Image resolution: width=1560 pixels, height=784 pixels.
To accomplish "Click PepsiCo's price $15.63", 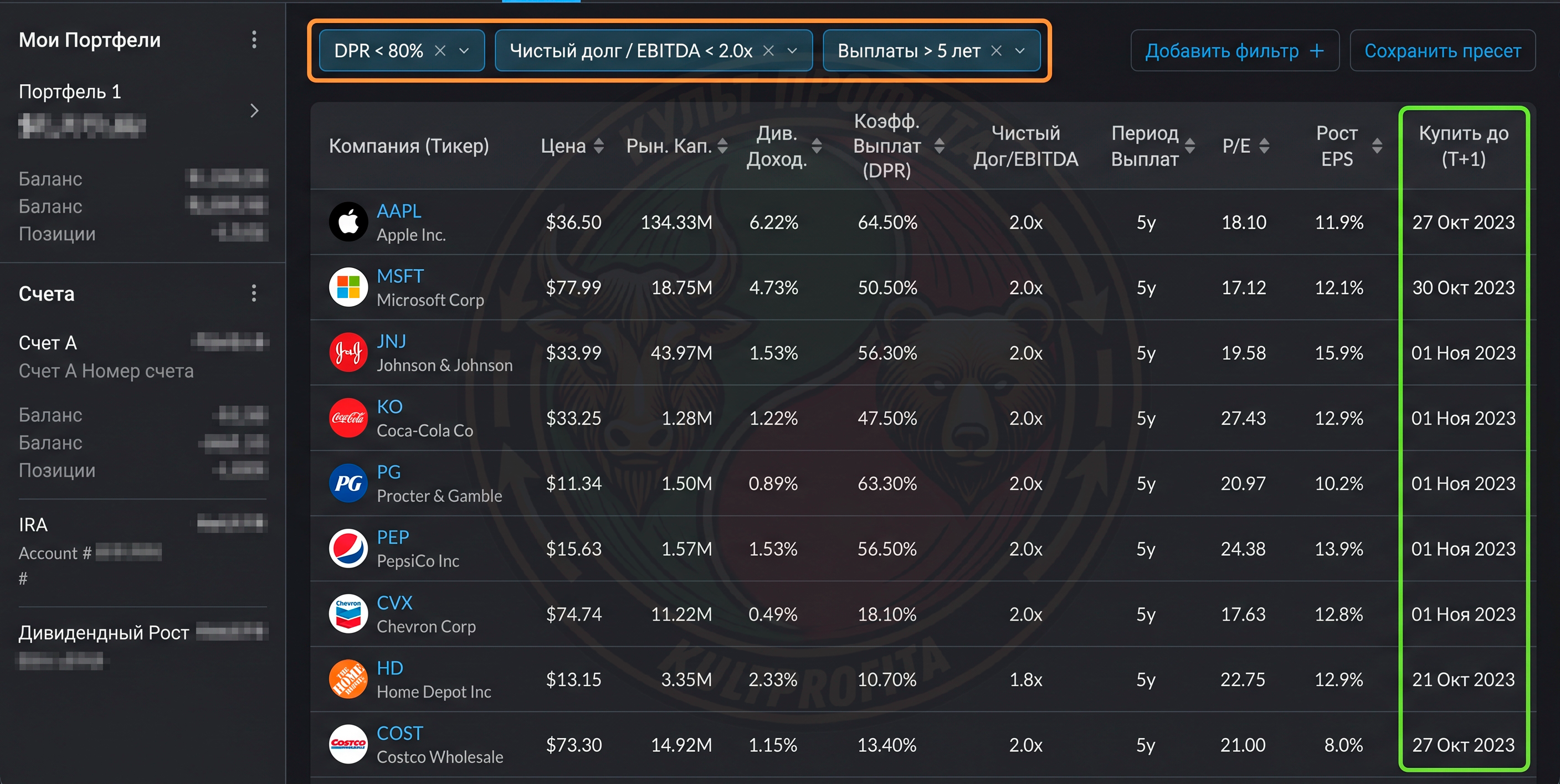I will (x=573, y=549).
